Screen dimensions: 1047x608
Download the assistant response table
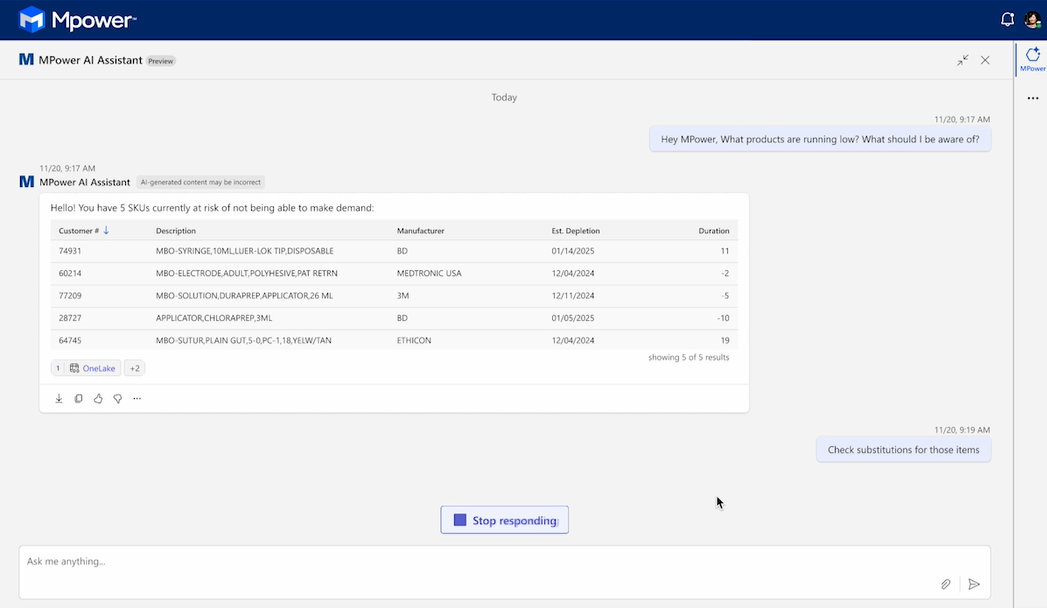point(59,398)
